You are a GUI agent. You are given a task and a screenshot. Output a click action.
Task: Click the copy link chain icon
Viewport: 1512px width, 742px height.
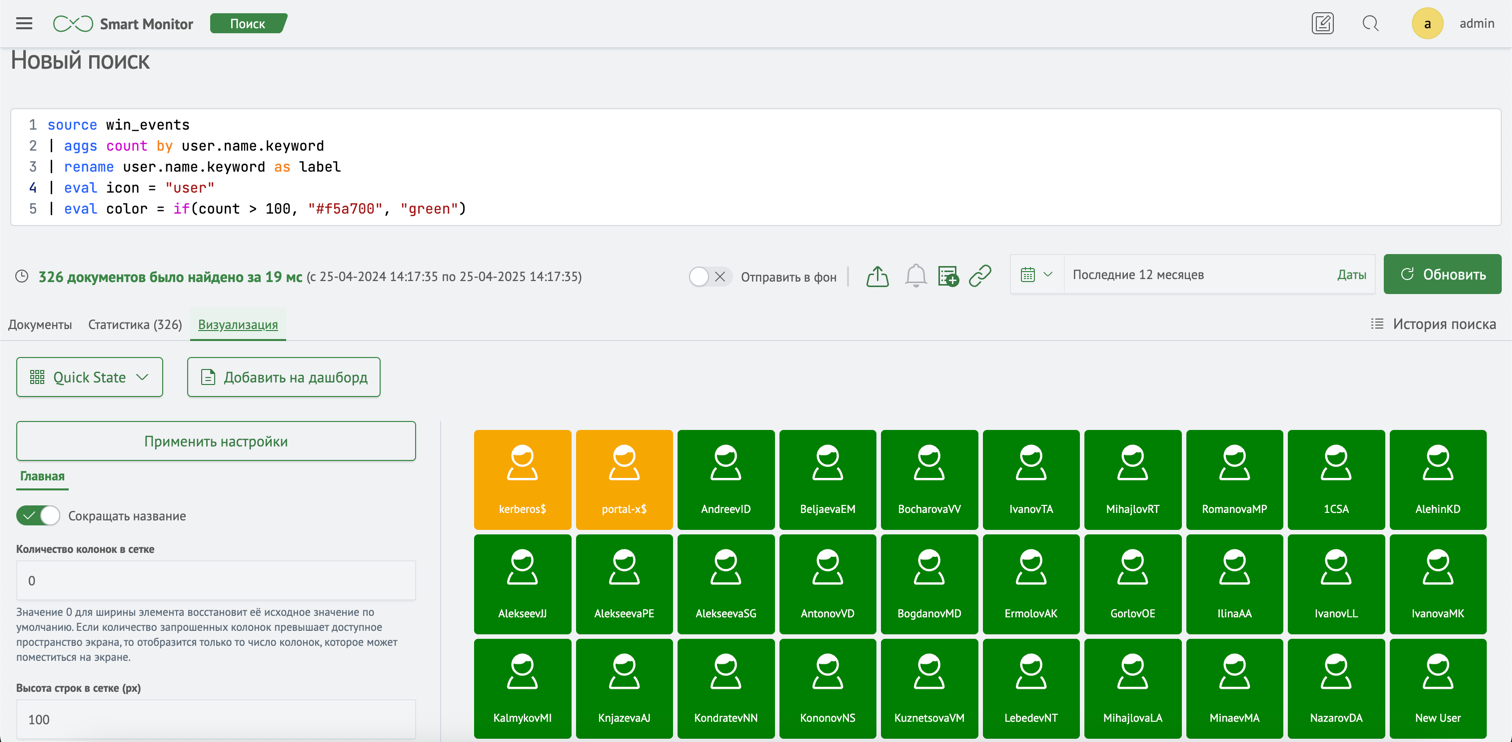tap(980, 276)
